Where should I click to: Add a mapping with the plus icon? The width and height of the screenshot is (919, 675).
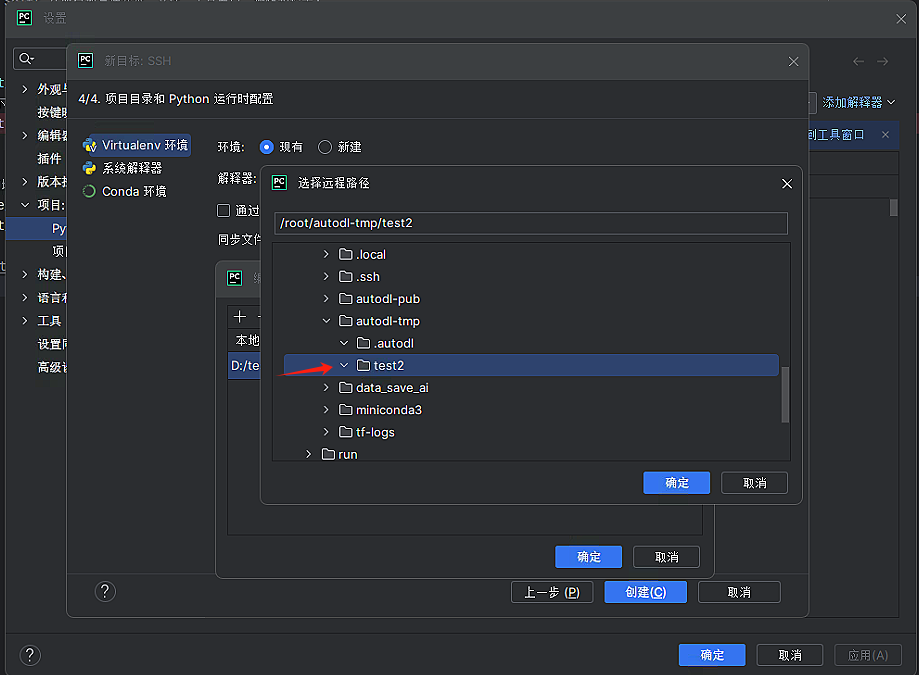(240, 317)
